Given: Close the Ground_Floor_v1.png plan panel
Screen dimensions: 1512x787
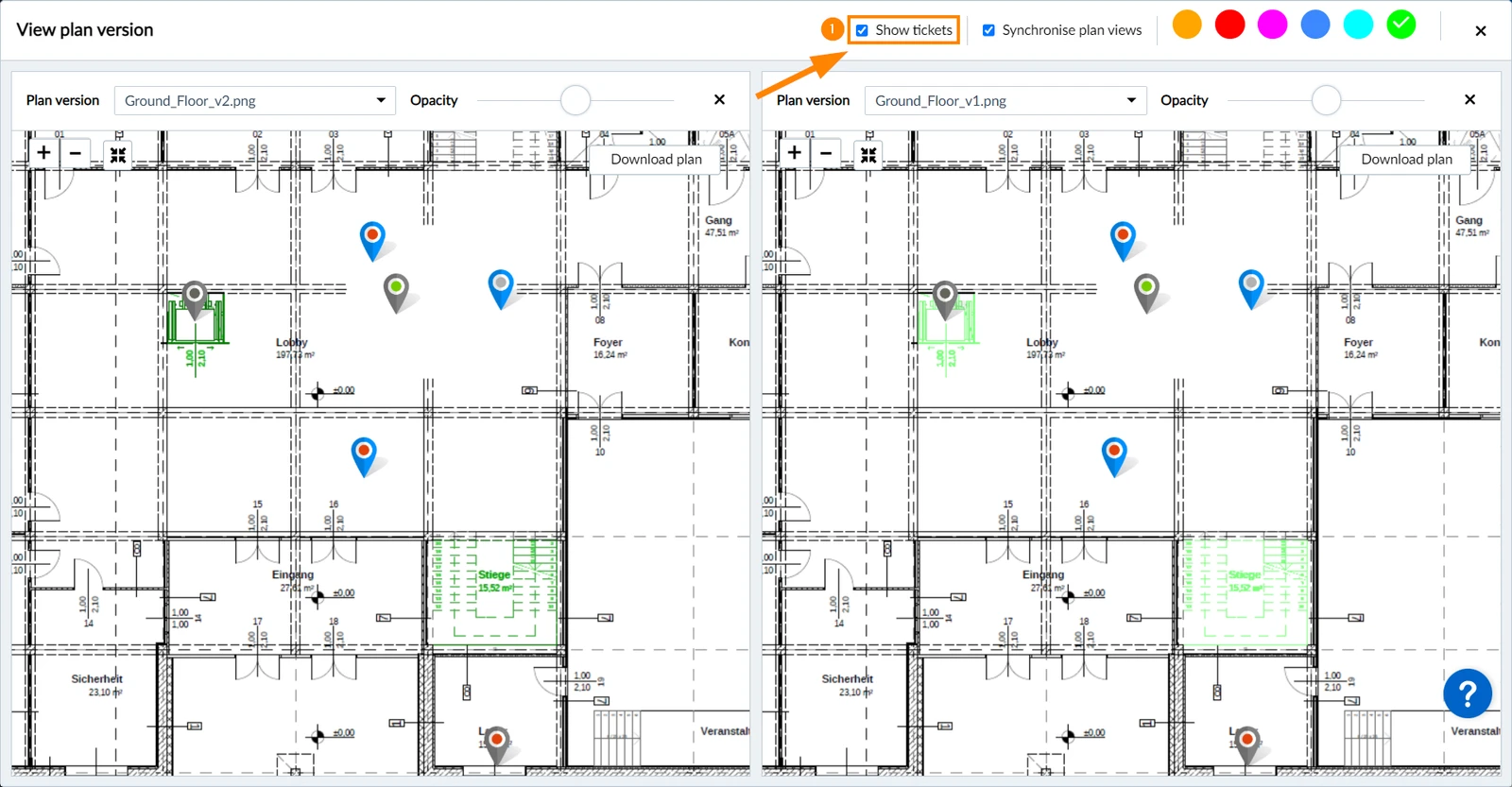Looking at the screenshot, I should click(x=1469, y=99).
